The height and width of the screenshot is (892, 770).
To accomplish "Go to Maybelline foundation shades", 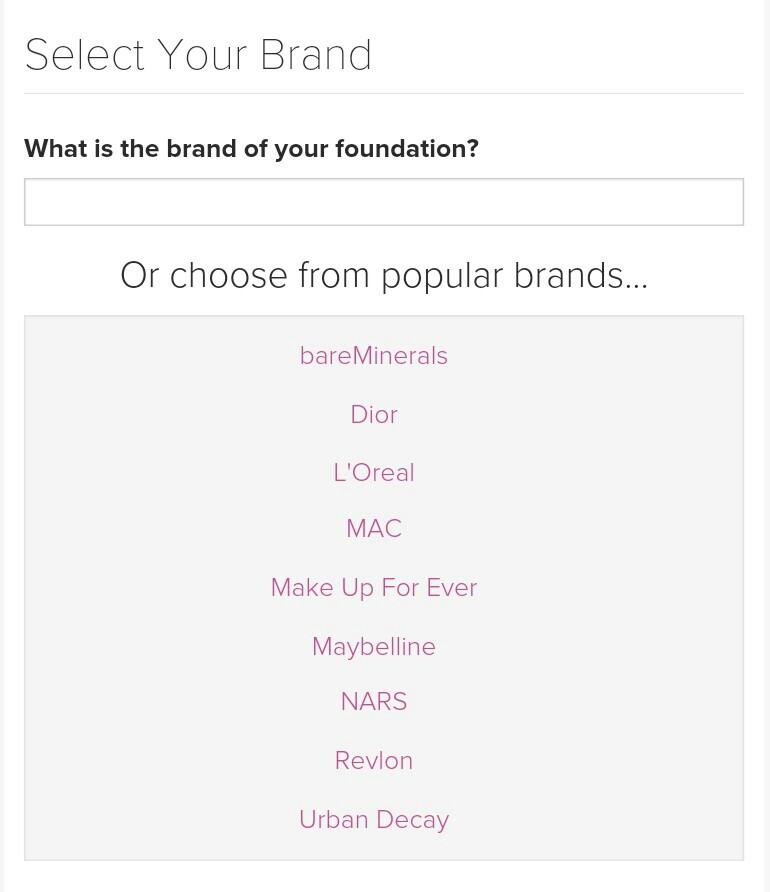I will pyautogui.click(x=374, y=647).
